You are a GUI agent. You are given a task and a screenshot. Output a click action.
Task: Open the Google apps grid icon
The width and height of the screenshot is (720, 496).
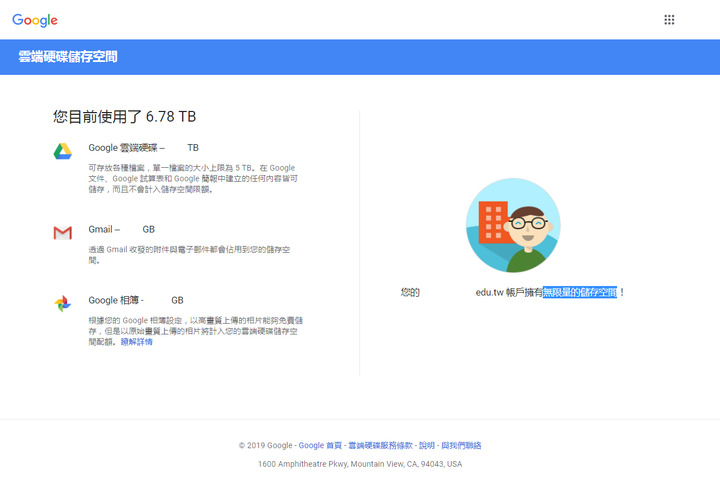[x=669, y=20]
